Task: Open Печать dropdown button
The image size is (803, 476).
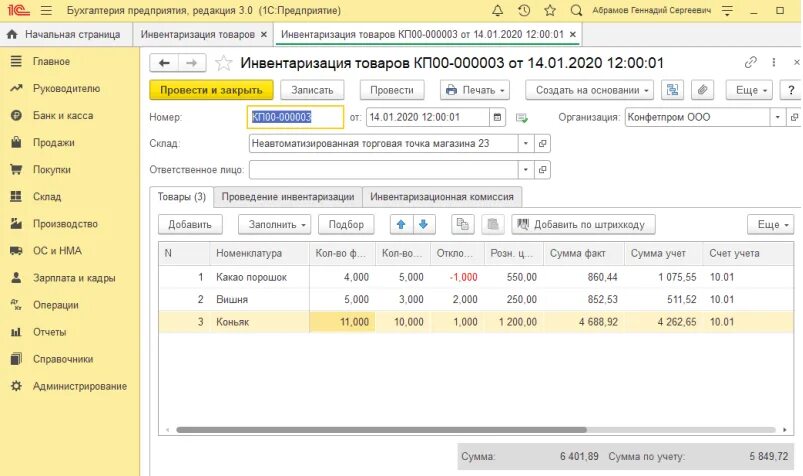Action: pos(475,90)
